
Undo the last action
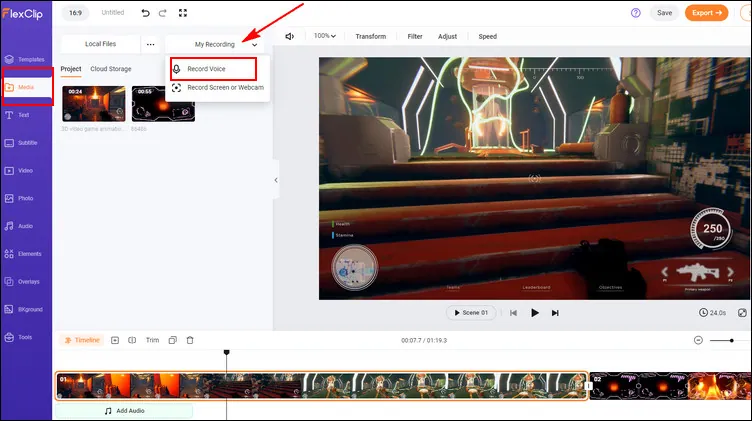click(145, 13)
